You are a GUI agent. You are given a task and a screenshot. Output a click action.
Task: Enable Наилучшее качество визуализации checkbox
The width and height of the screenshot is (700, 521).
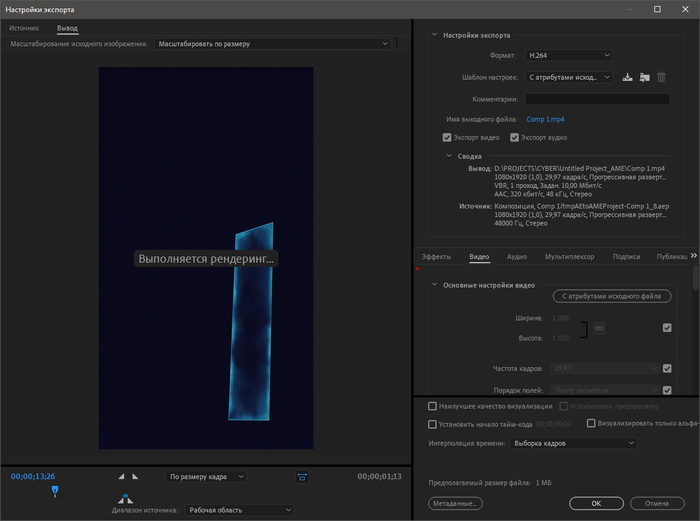tap(432, 407)
